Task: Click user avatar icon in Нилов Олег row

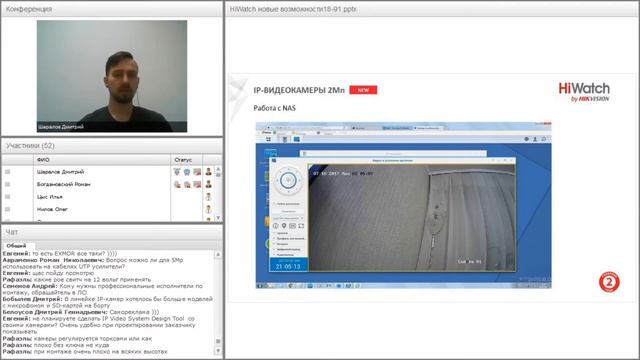Action: point(209,209)
